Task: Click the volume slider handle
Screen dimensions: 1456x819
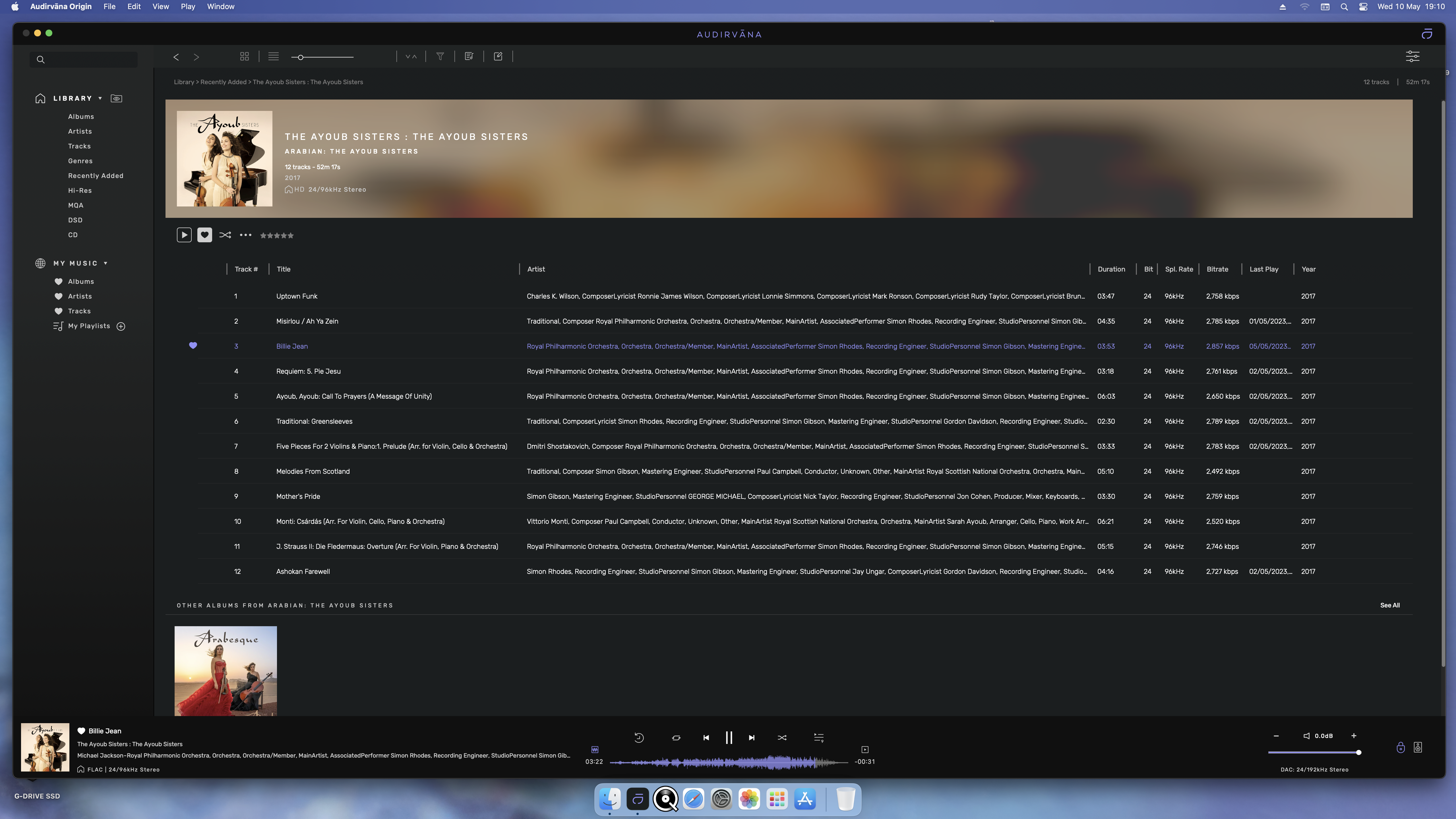Action: coord(1358,752)
